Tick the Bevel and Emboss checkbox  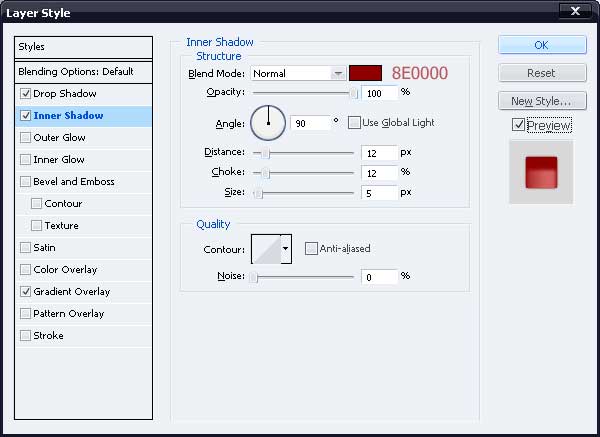coord(25,181)
